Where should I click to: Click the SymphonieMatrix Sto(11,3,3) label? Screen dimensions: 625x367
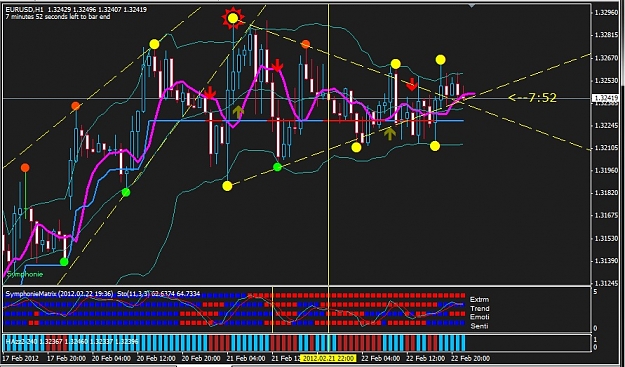[102, 294]
